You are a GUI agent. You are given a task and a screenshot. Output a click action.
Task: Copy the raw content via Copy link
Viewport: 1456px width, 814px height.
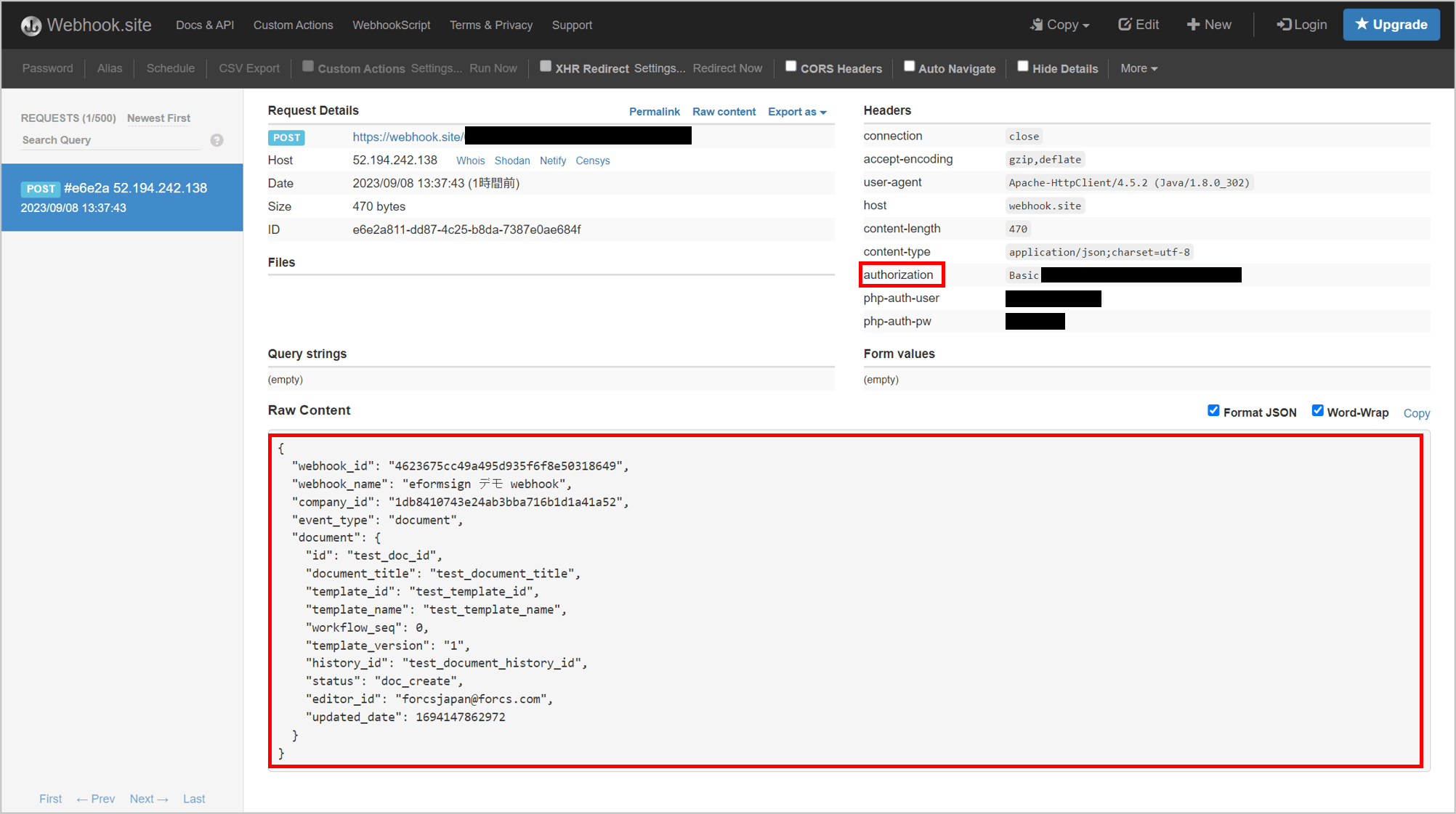tap(1416, 413)
